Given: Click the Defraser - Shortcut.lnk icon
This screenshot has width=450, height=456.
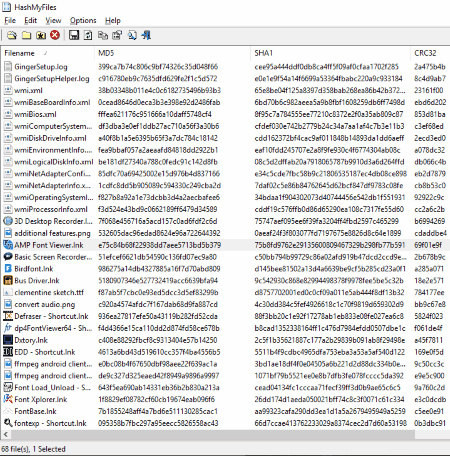Looking at the screenshot, I should tap(8, 316).
